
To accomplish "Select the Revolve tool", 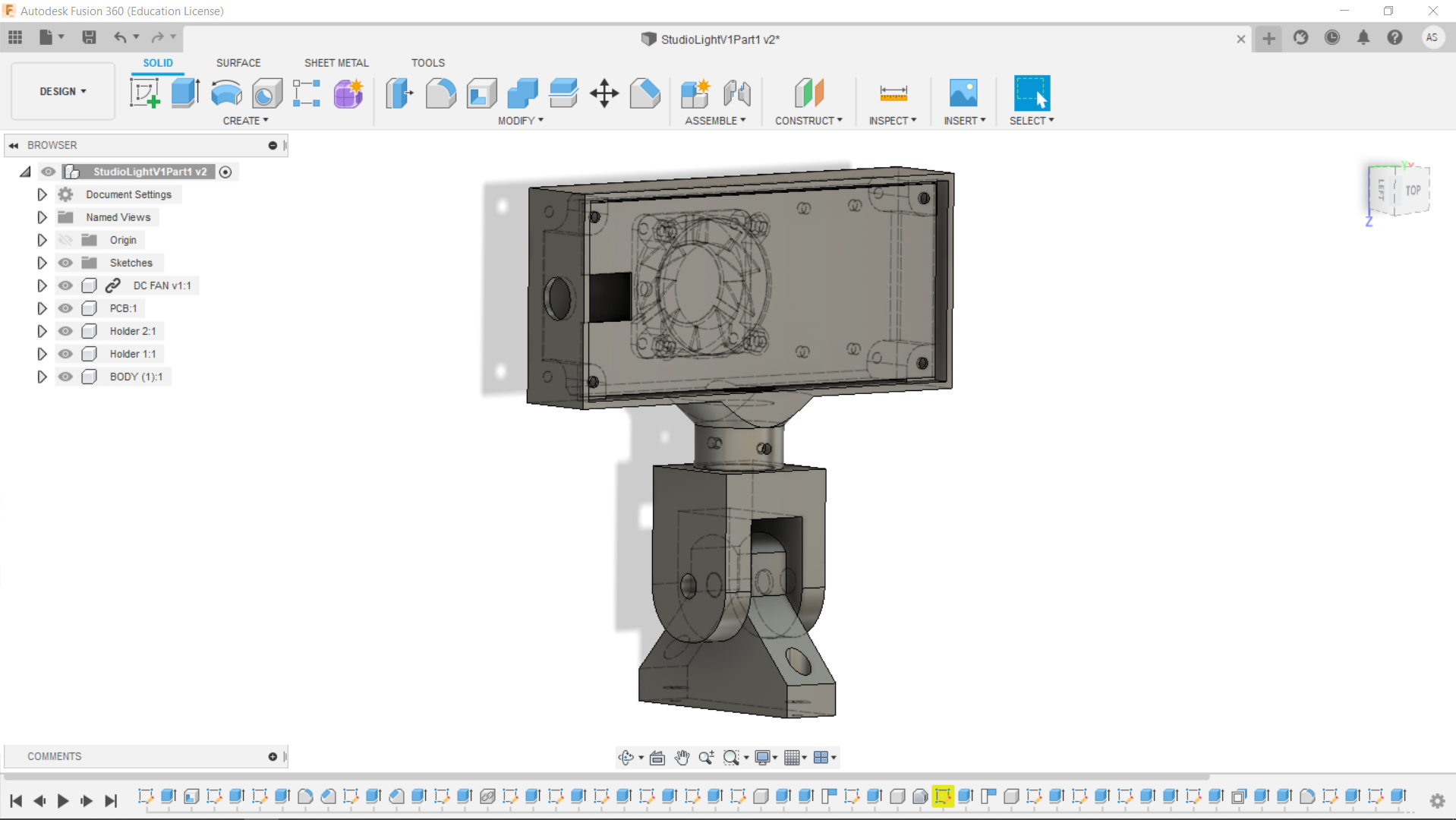I will [x=226, y=93].
